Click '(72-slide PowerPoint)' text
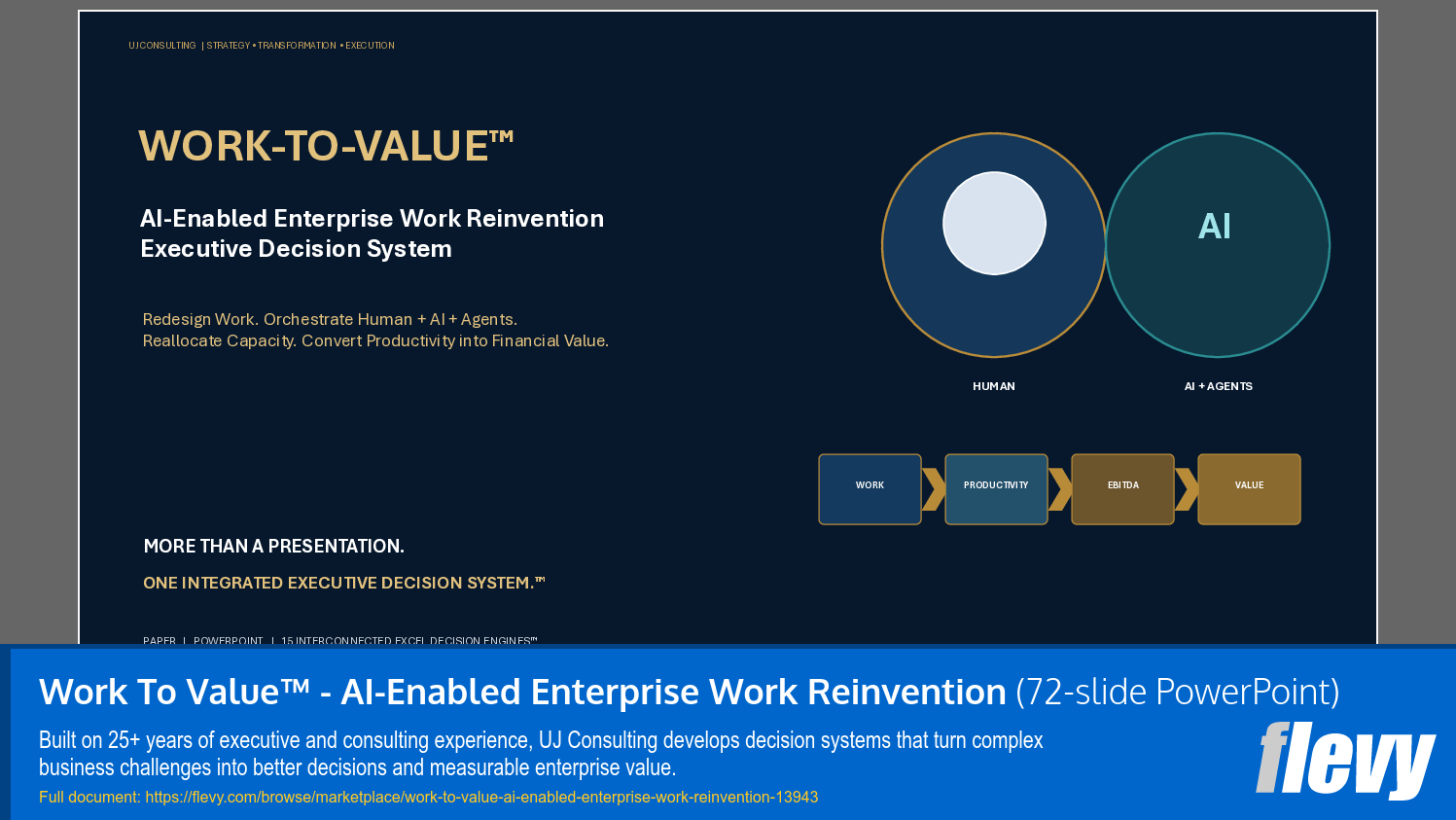The width and height of the screenshot is (1456, 820). (1178, 692)
